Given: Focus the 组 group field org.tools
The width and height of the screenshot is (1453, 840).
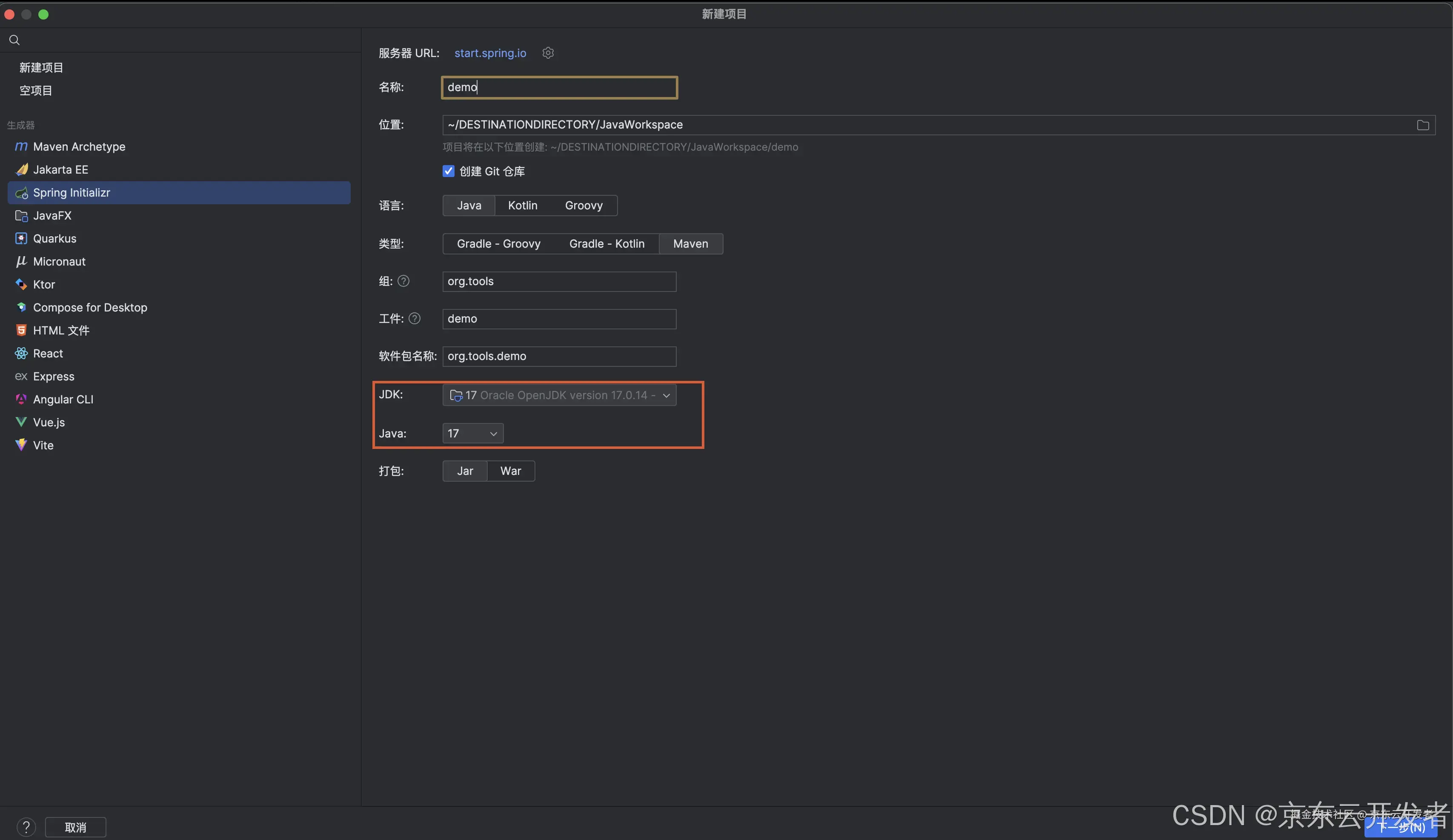Looking at the screenshot, I should 559,281.
